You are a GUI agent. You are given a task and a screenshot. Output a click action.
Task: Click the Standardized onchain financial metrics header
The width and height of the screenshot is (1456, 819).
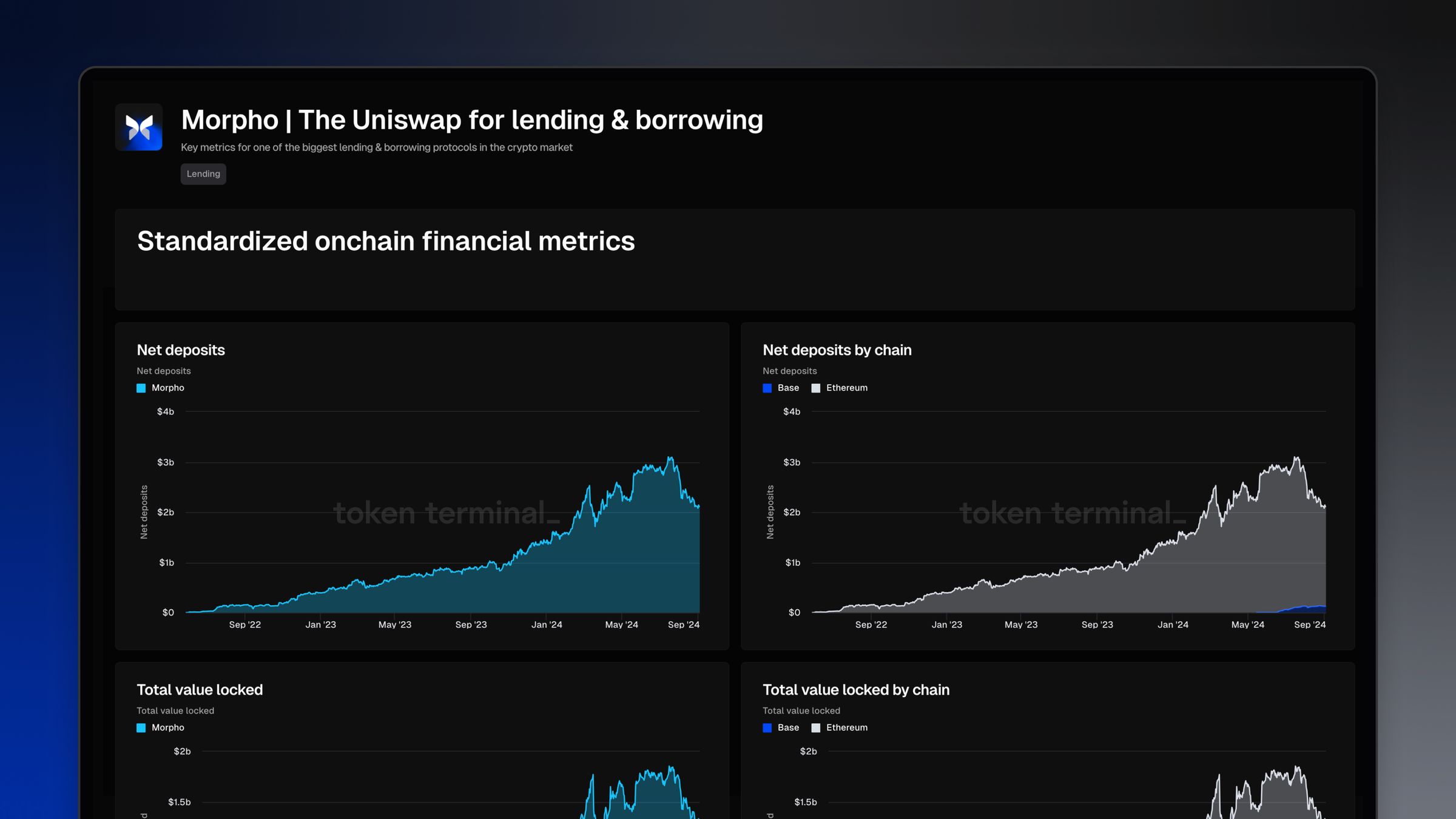tap(386, 241)
